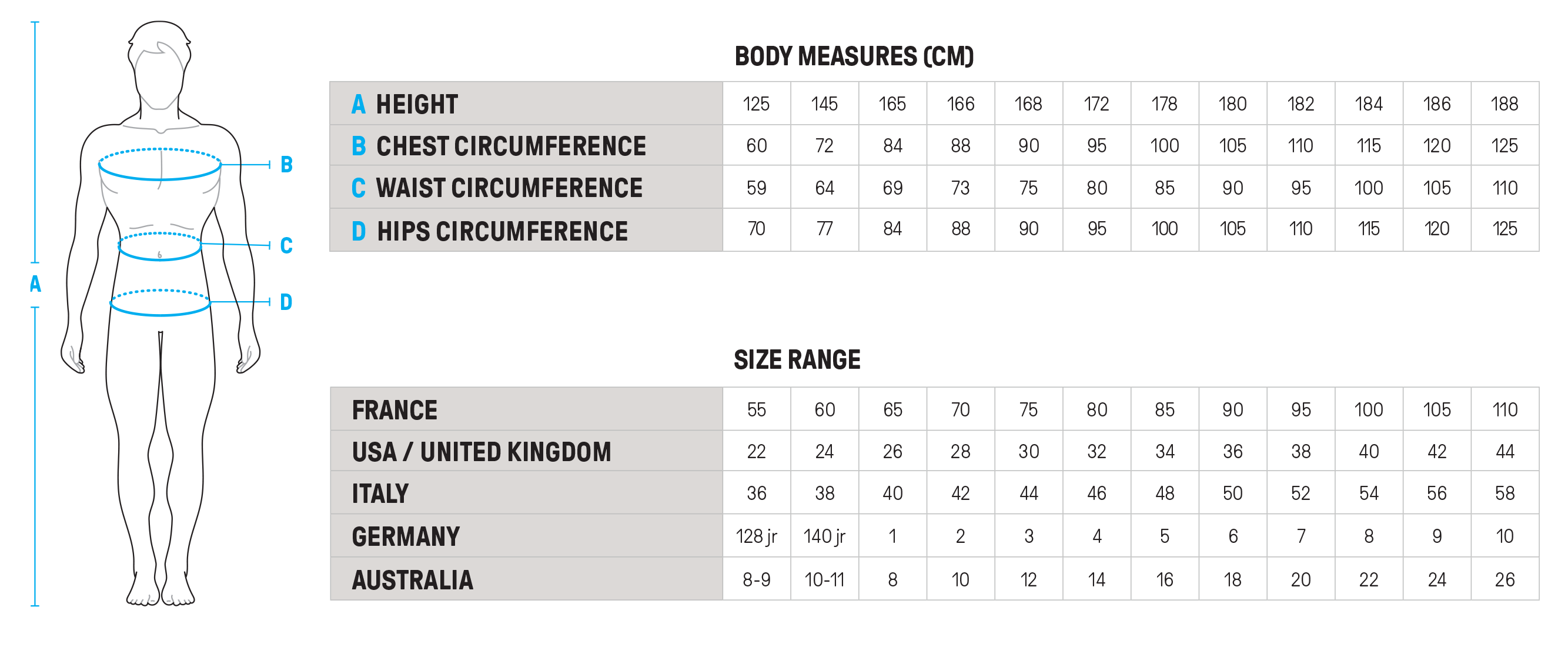Click the Italy row label
Image resolution: width=1568 pixels, height=647 pixels.
pyautogui.click(x=380, y=493)
